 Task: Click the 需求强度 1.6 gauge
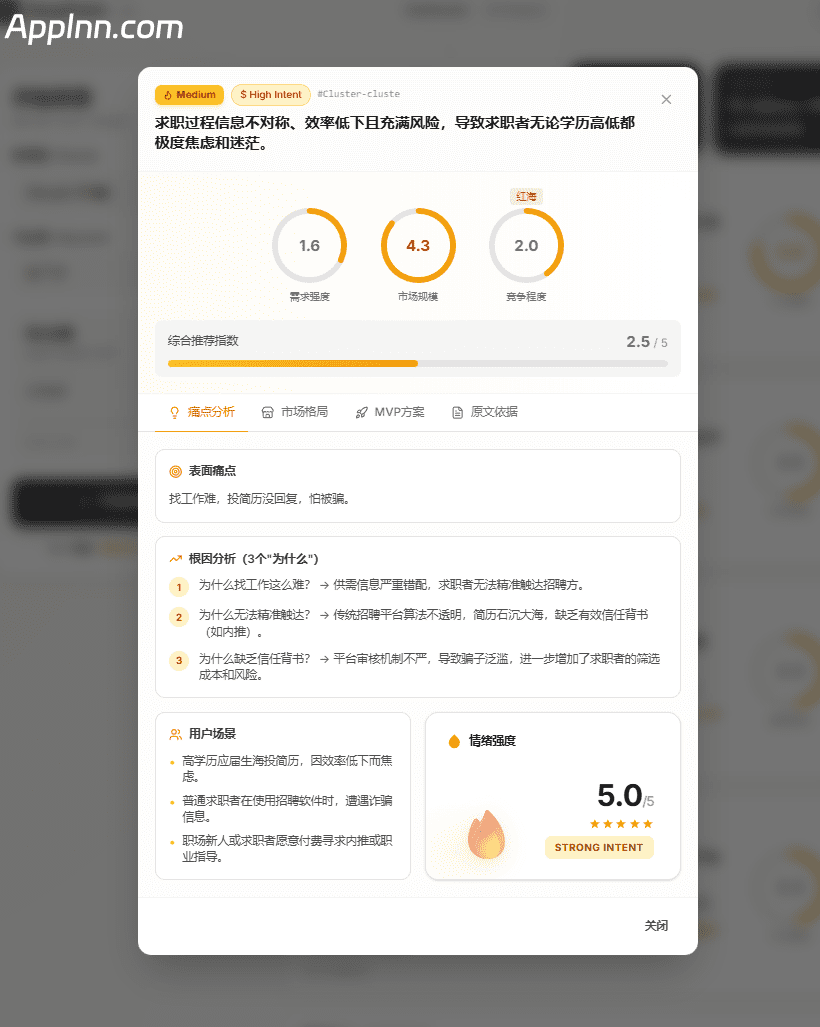pos(309,246)
